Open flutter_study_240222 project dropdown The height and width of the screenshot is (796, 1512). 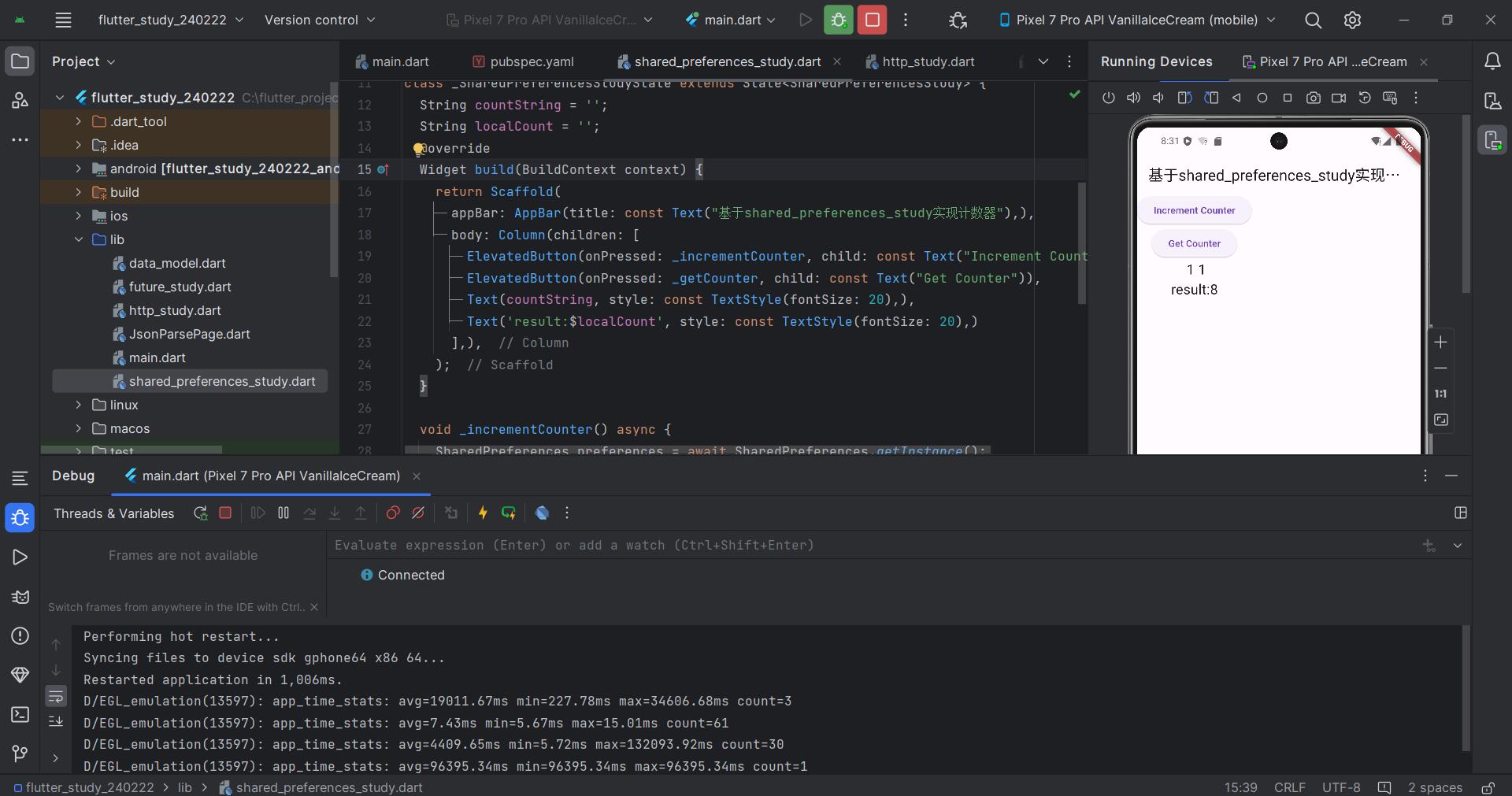(170, 20)
